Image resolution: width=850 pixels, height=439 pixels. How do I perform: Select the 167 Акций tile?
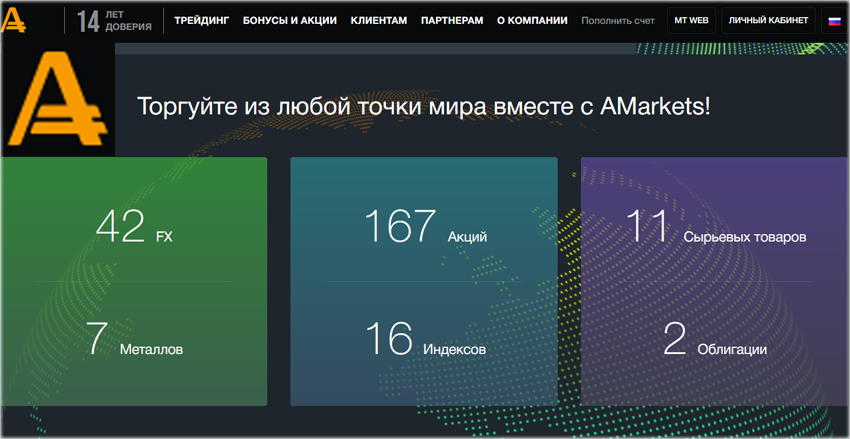[x=424, y=228]
